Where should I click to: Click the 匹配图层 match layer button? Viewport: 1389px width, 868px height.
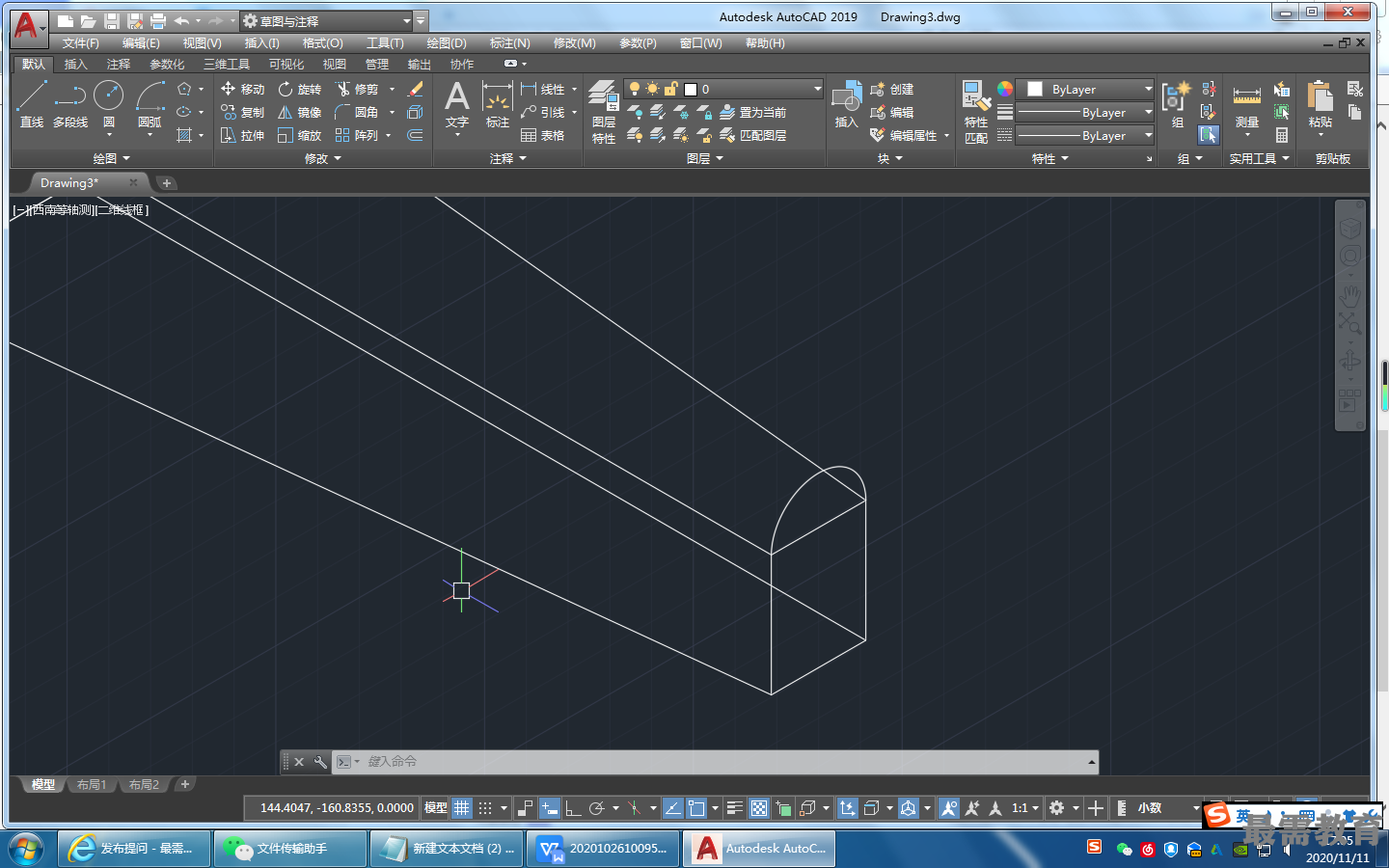(753, 135)
